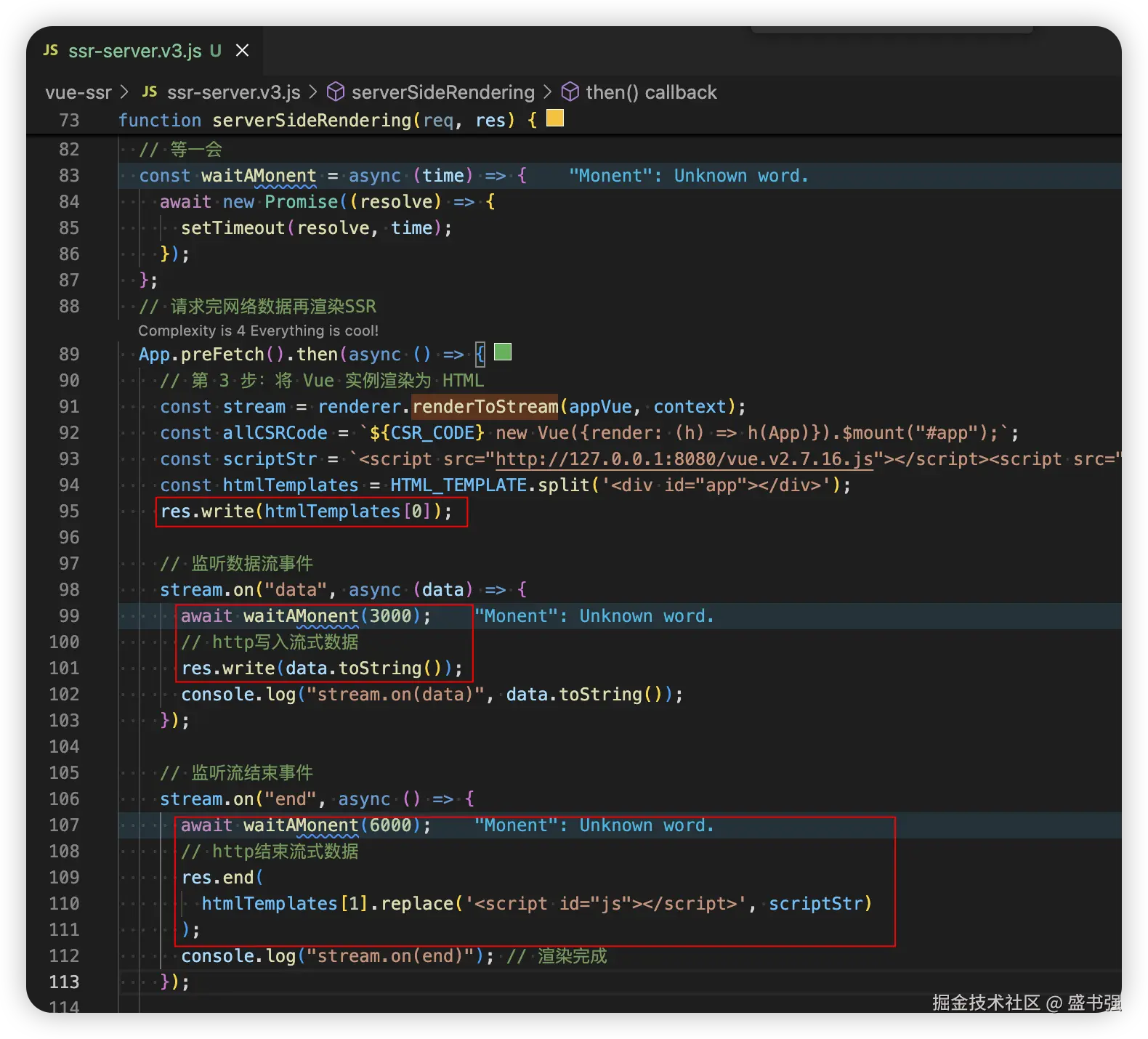Image resolution: width=1148 pixels, height=1039 pixels.
Task: Click line number 89 in the gutter
Action: pyautogui.click(x=69, y=355)
